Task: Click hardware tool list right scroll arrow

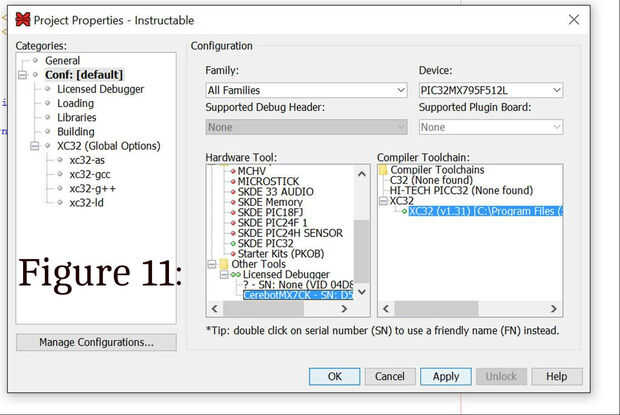Action: [x=344, y=308]
